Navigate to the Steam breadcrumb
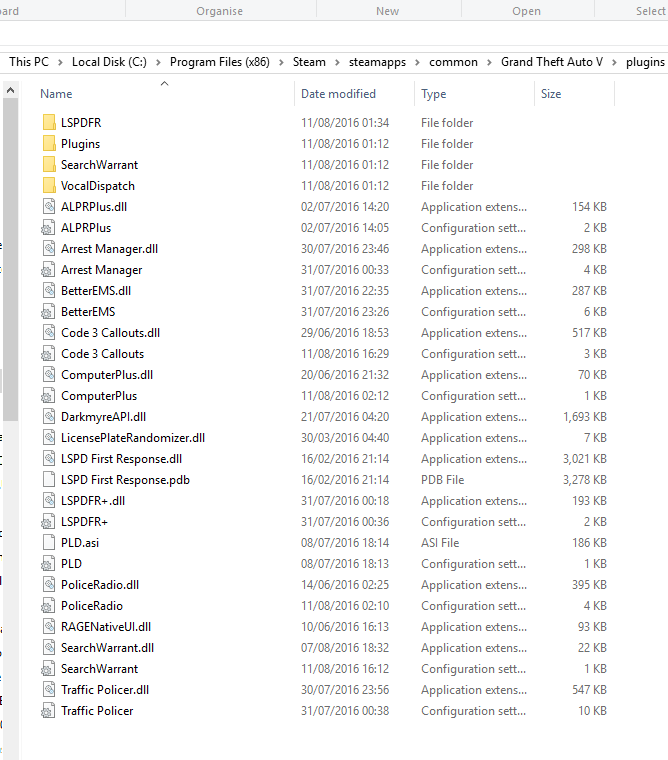 coord(309,62)
